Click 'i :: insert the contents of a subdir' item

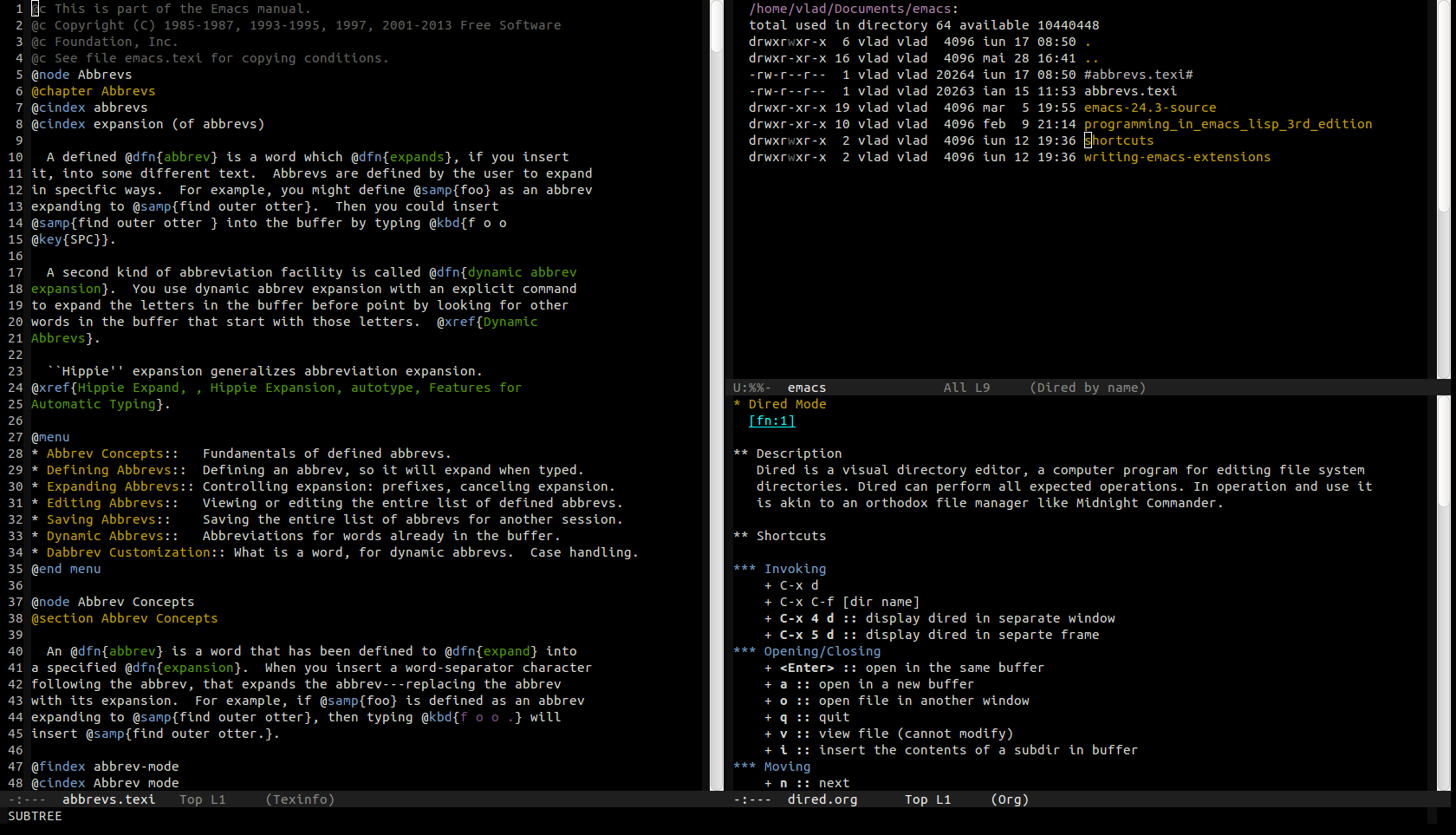[x=952, y=750]
